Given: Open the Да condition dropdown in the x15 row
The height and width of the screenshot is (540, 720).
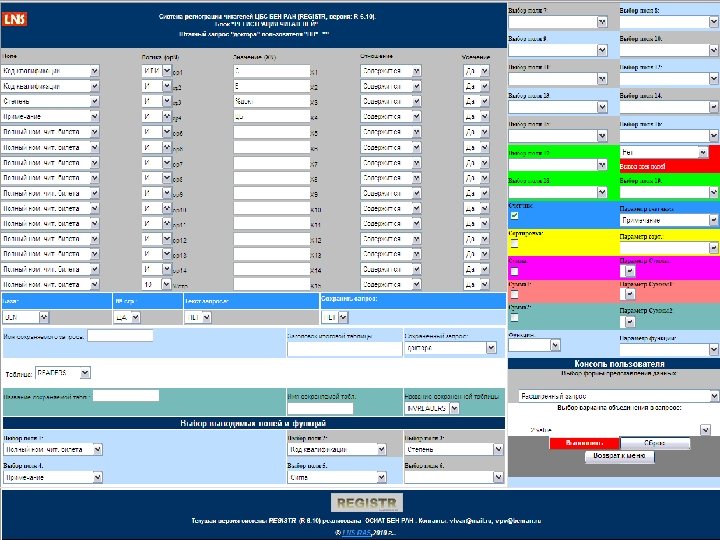Looking at the screenshot, I should point(476,284).
